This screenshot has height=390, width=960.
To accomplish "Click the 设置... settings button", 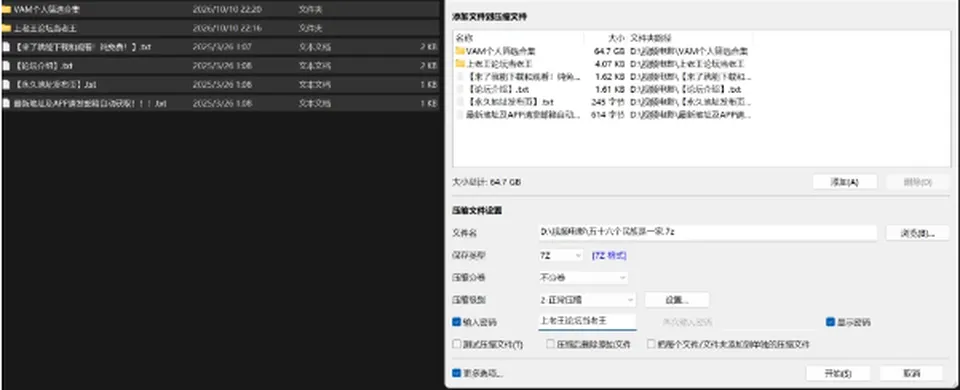I will 677,300.
